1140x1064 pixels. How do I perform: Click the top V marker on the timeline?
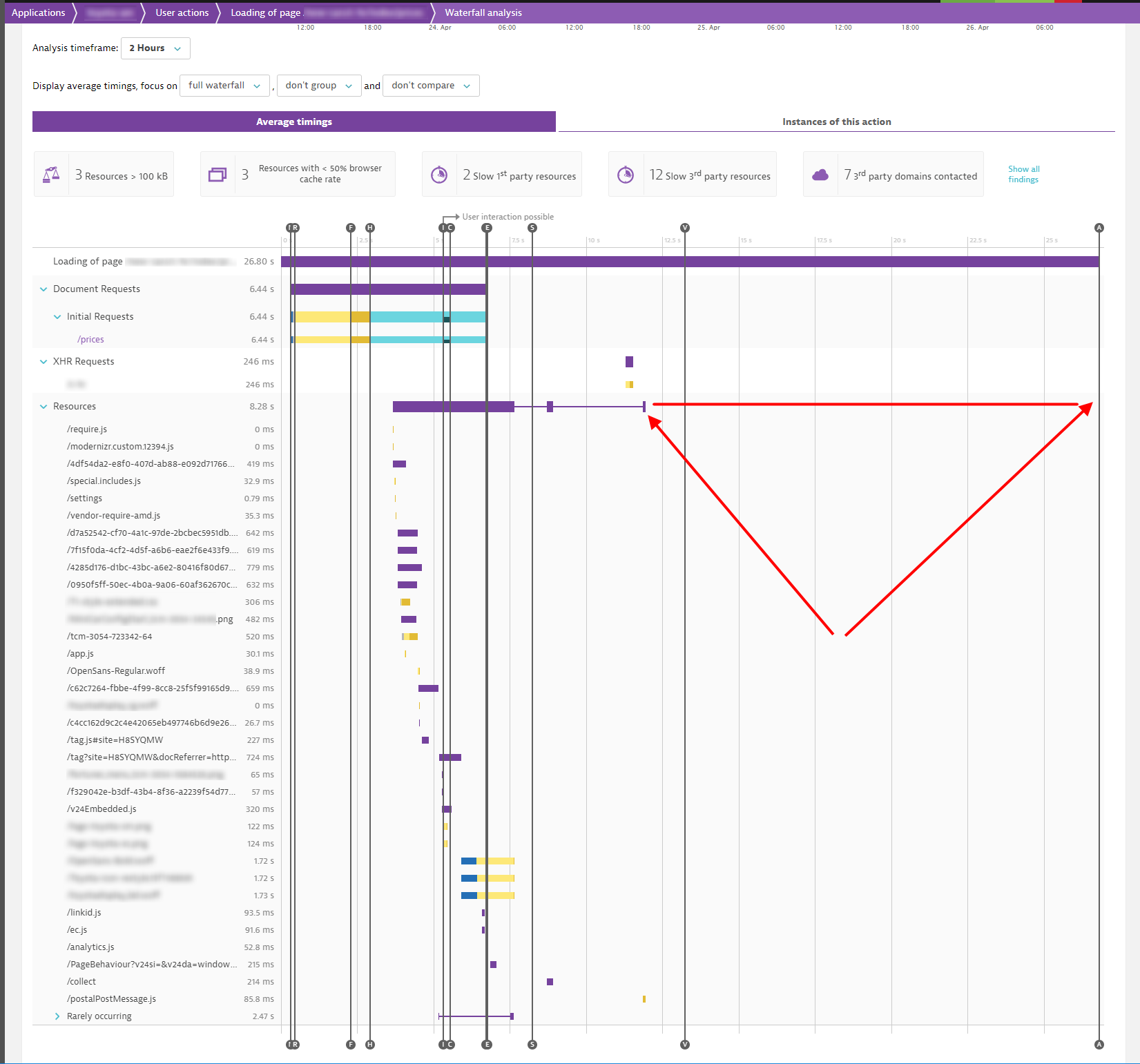(685, 228)
